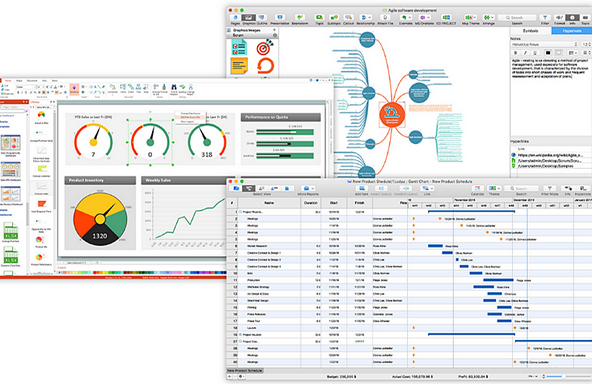Select checklist clipart in Scrum library

pyautogui.click(x=239, y=47)
